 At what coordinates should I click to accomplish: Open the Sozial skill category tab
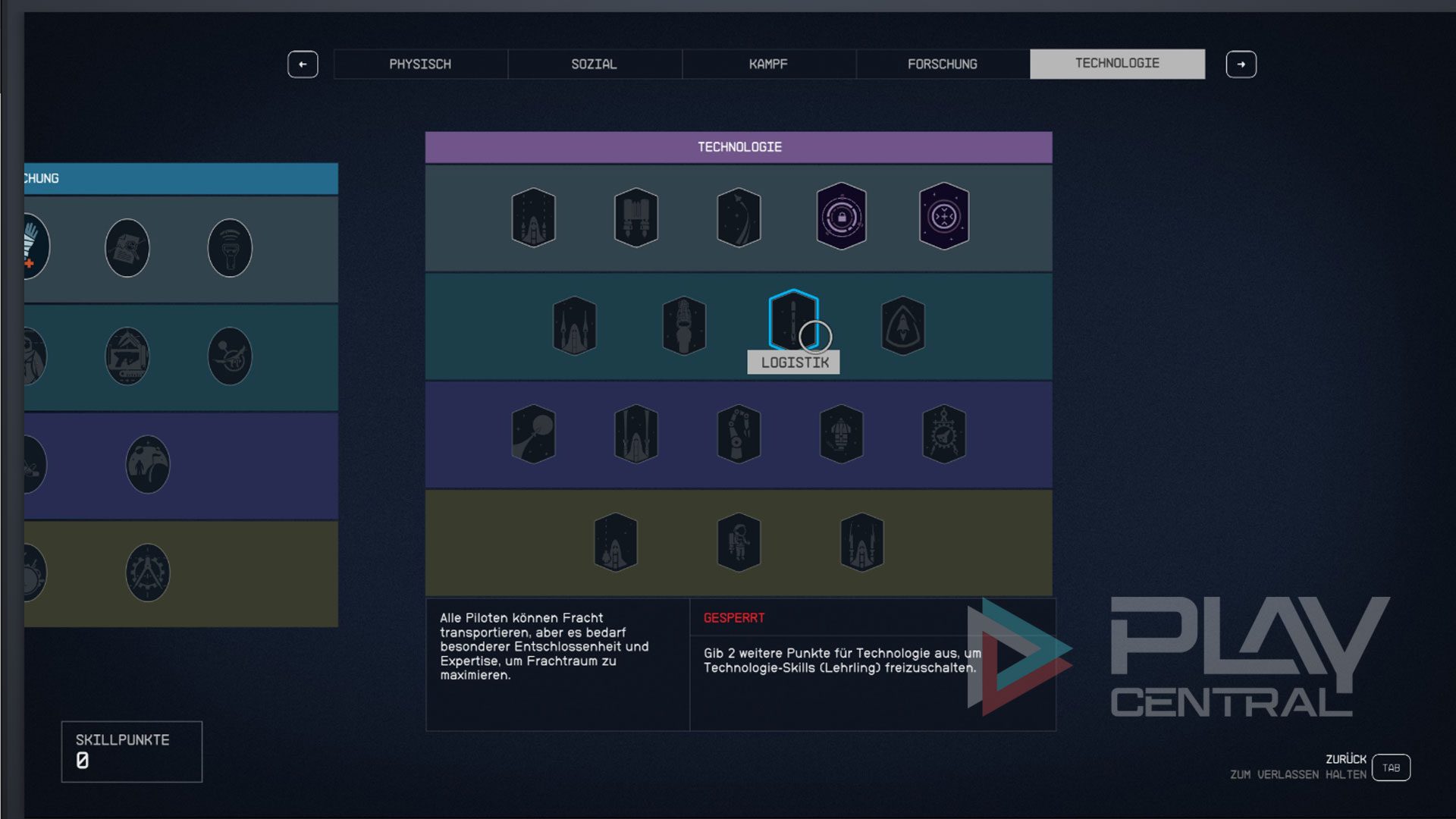pyautogui.click(x=594, y=64)
